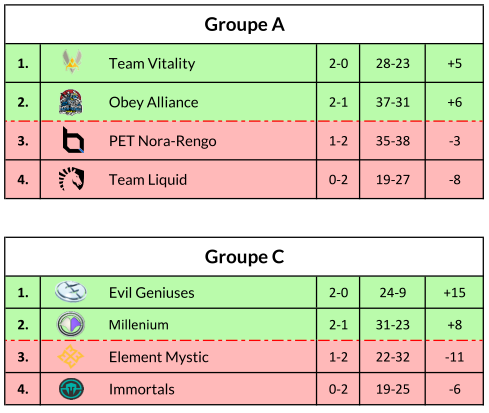This screenshot has height=413, width=489.
Task: Click the Immortals teal logo
Action: (71, 389)
